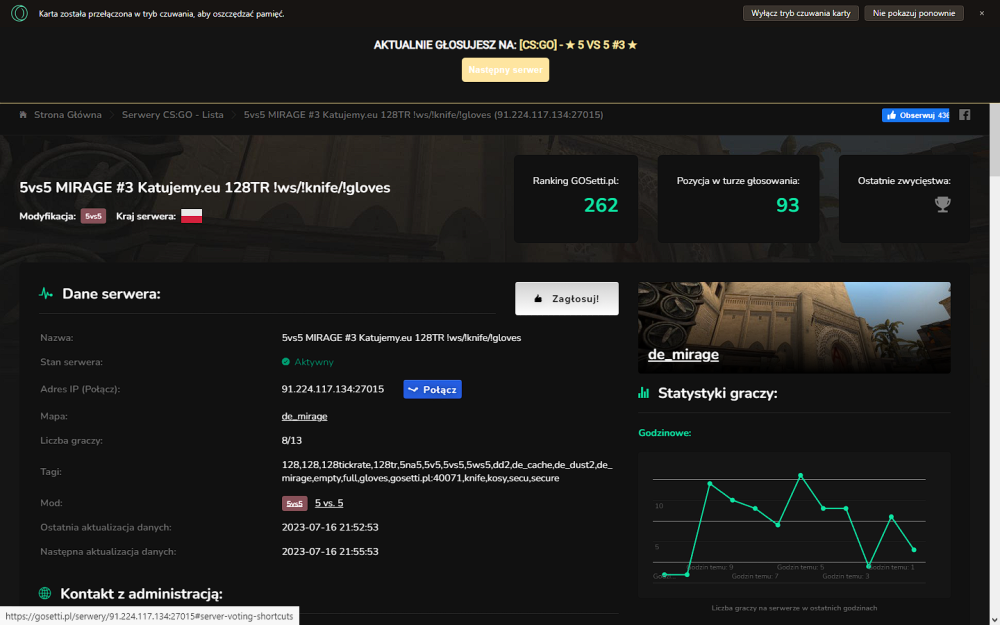Open 'Serwery CS:GO - Lista' breadcrumb link
Image resolution: width=1000 pixels, height=625 pixels.
click(173, 115)
